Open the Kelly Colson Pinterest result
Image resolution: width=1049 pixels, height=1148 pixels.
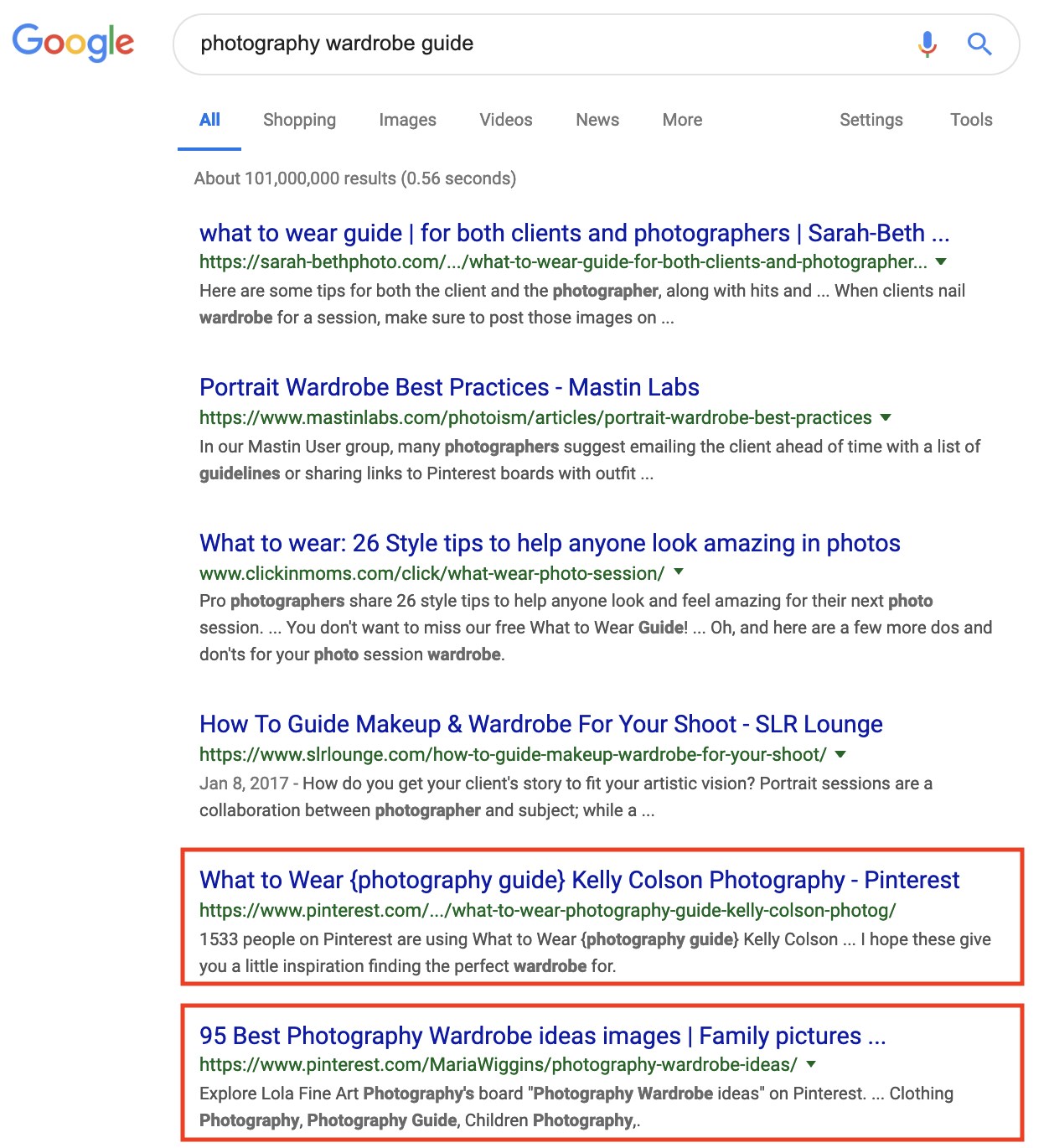pos(579,880)
